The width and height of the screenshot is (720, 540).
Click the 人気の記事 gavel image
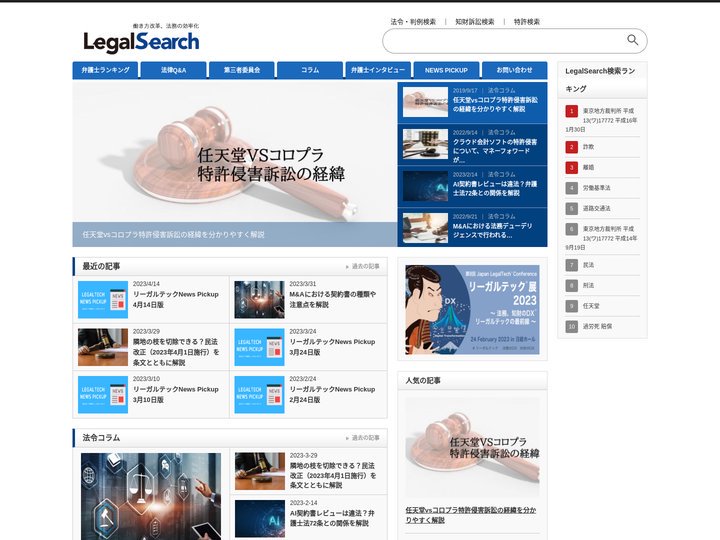coord(472,447)
